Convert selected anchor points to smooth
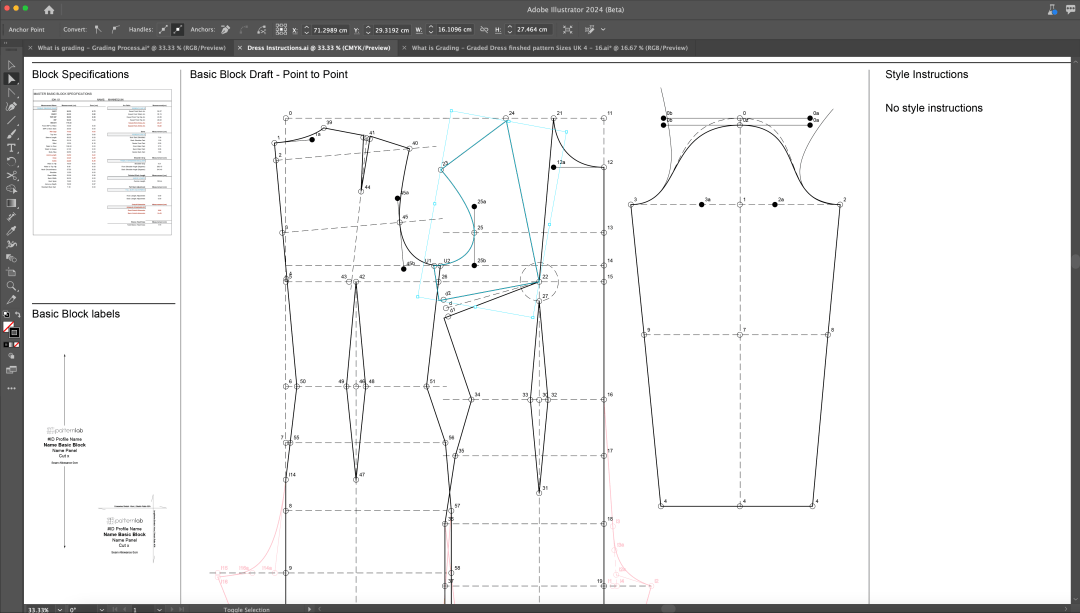This screenshot has width=1080, height=613. (114, 30)
